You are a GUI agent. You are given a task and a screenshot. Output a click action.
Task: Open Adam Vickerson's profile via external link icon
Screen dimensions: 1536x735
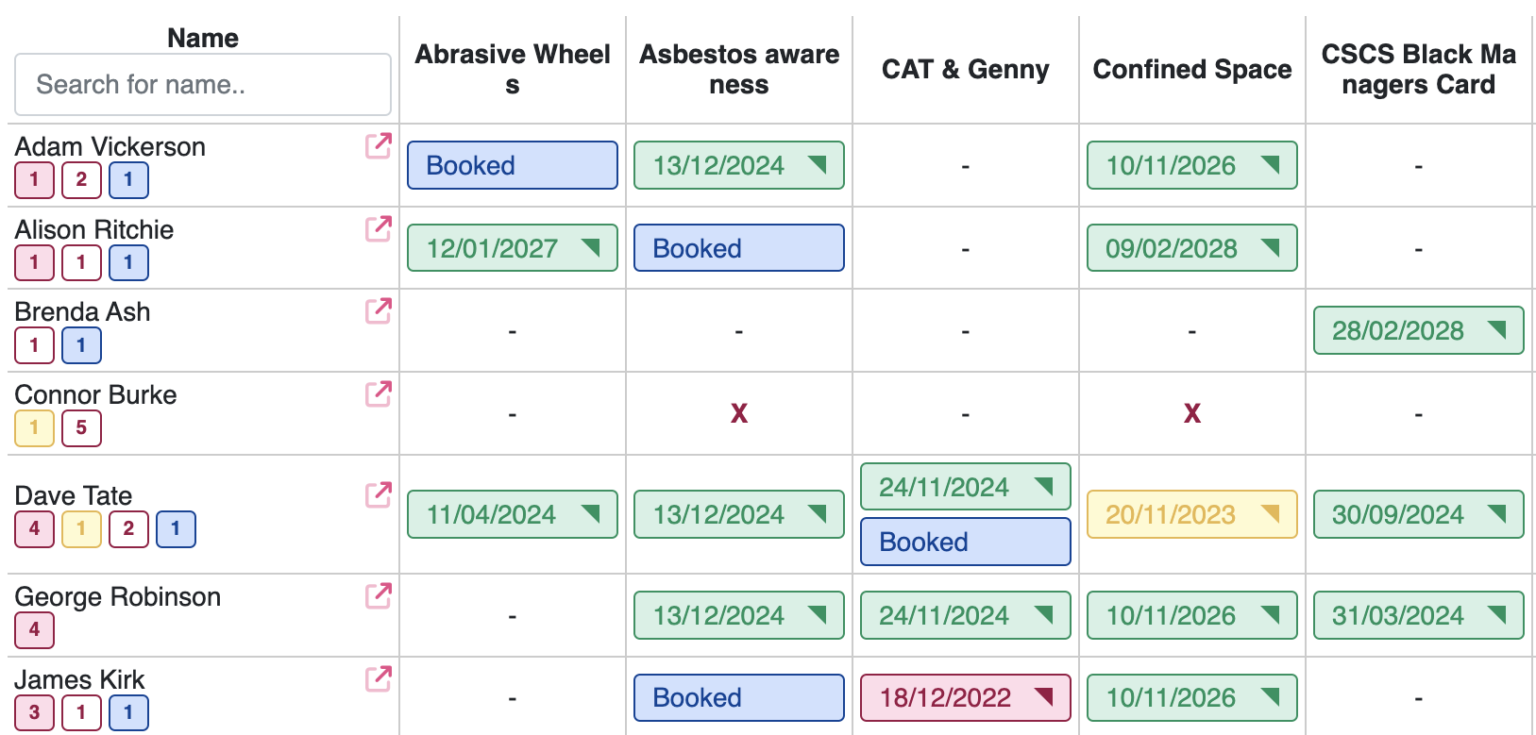click(x=377, y=146)
